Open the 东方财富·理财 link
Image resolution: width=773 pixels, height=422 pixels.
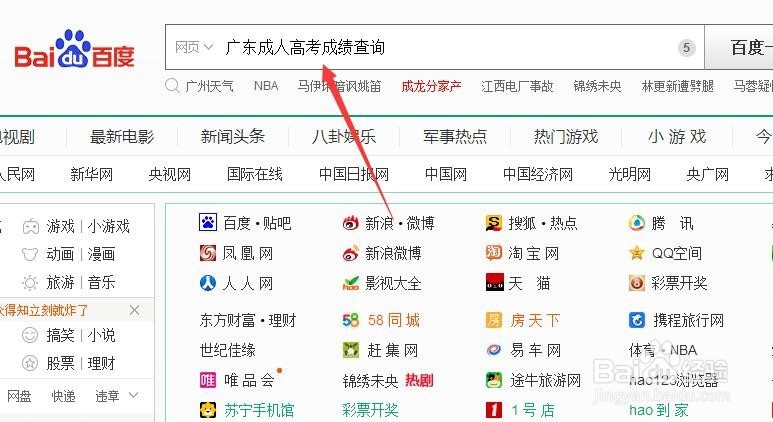click(248, 320)
